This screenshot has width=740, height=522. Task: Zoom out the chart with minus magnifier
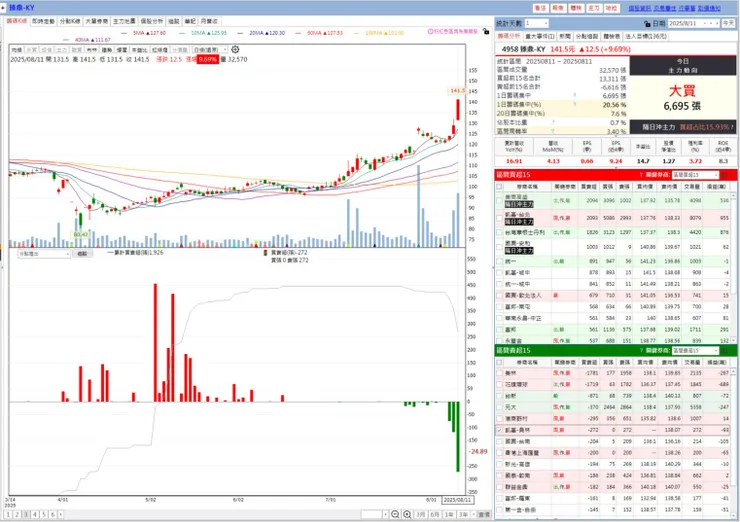pos(395,514)
